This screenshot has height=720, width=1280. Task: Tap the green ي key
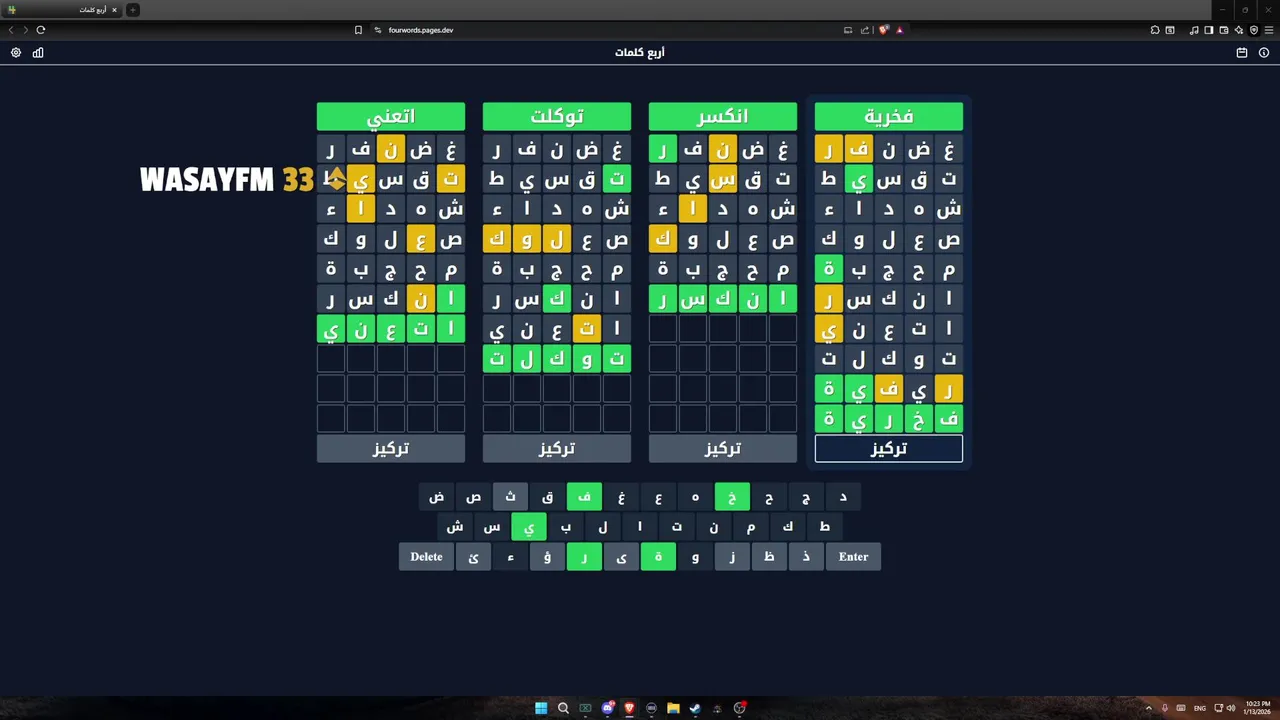(x=529, y=527)
